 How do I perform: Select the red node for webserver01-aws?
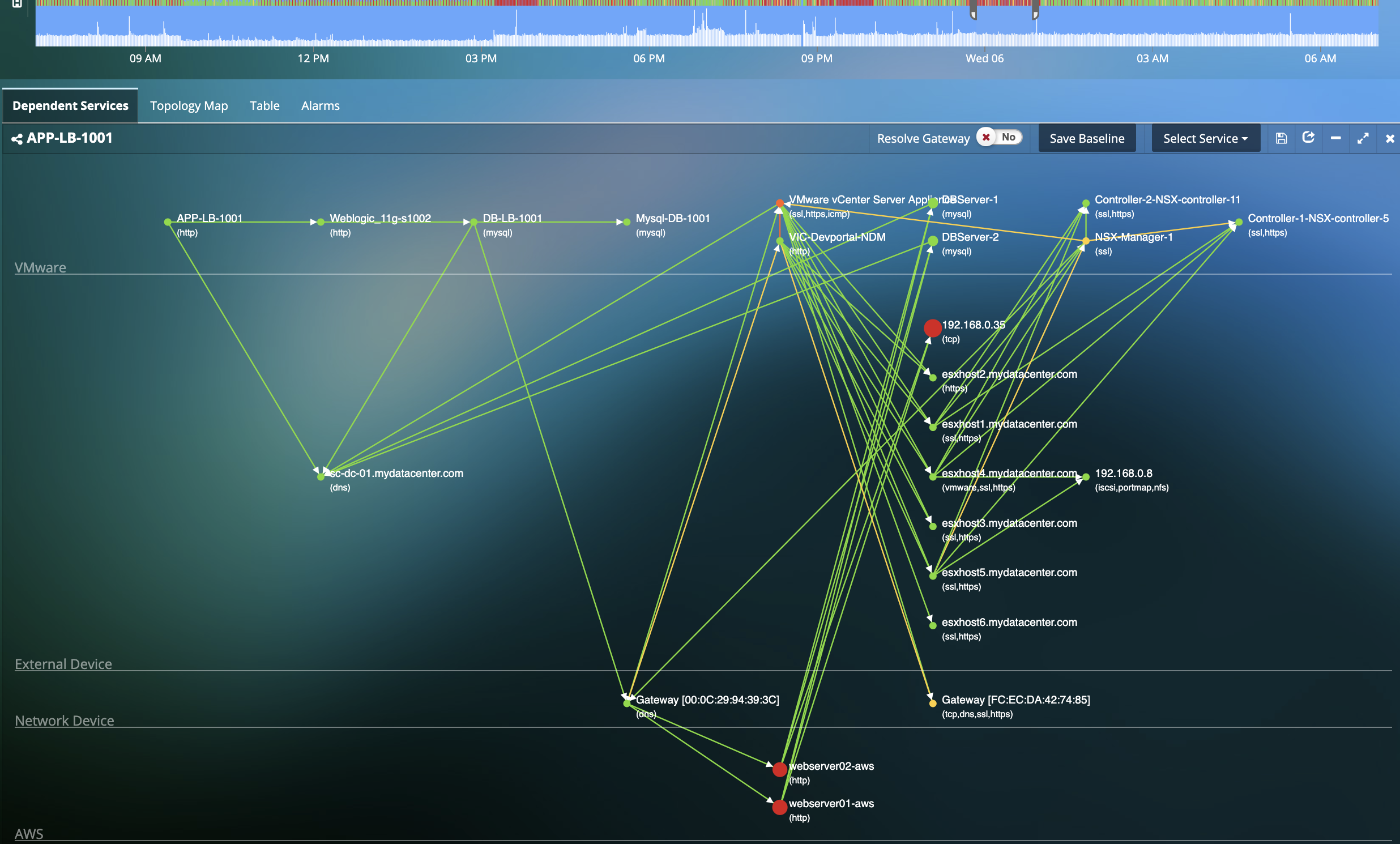pyautogui.click(x=779, y=808)
